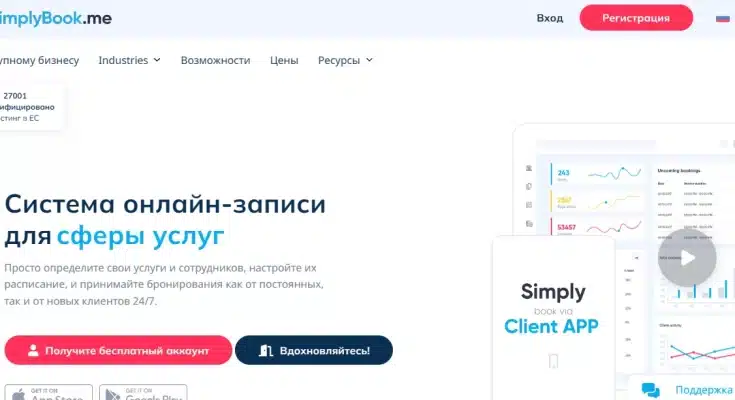The image size is (735, 400).
Task: Click the SimplyBook.me logo
Action: [55, 19]
